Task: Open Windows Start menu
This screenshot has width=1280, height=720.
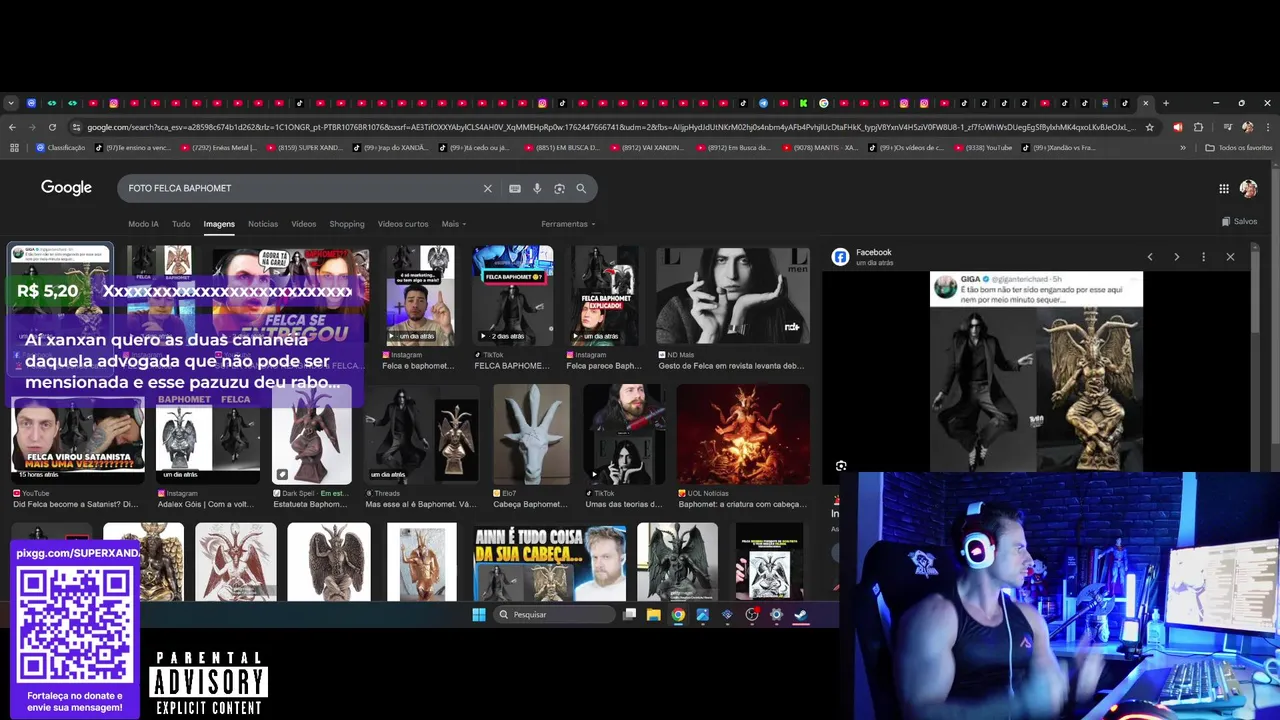Action: [478, 615]
